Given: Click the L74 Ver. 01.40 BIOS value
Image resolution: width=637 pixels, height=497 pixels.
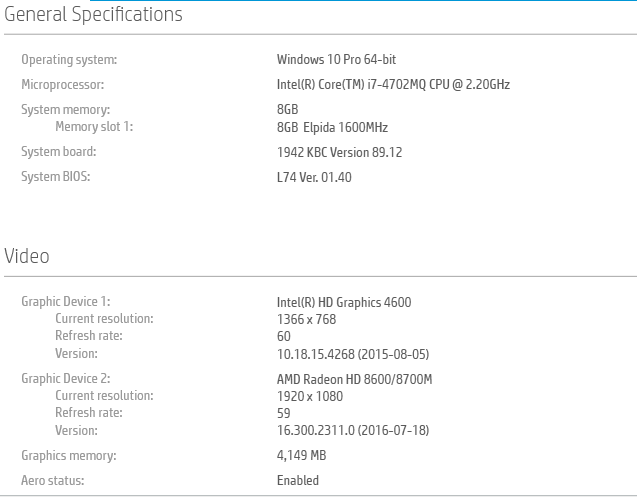Looking at the screenshot, I should tap(314, 178).
